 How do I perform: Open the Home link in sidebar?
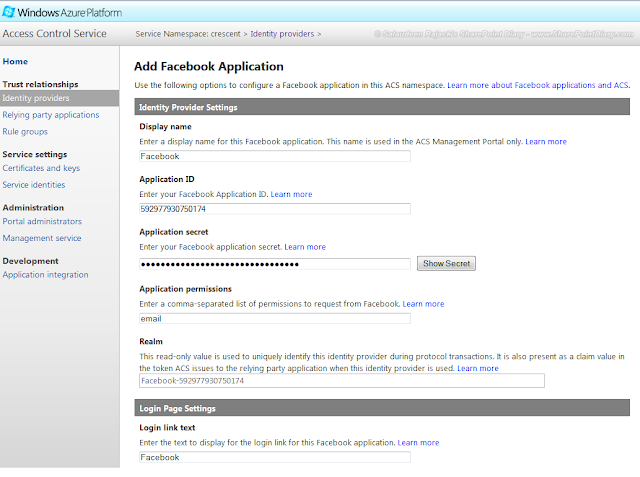[x=15, y=62]
